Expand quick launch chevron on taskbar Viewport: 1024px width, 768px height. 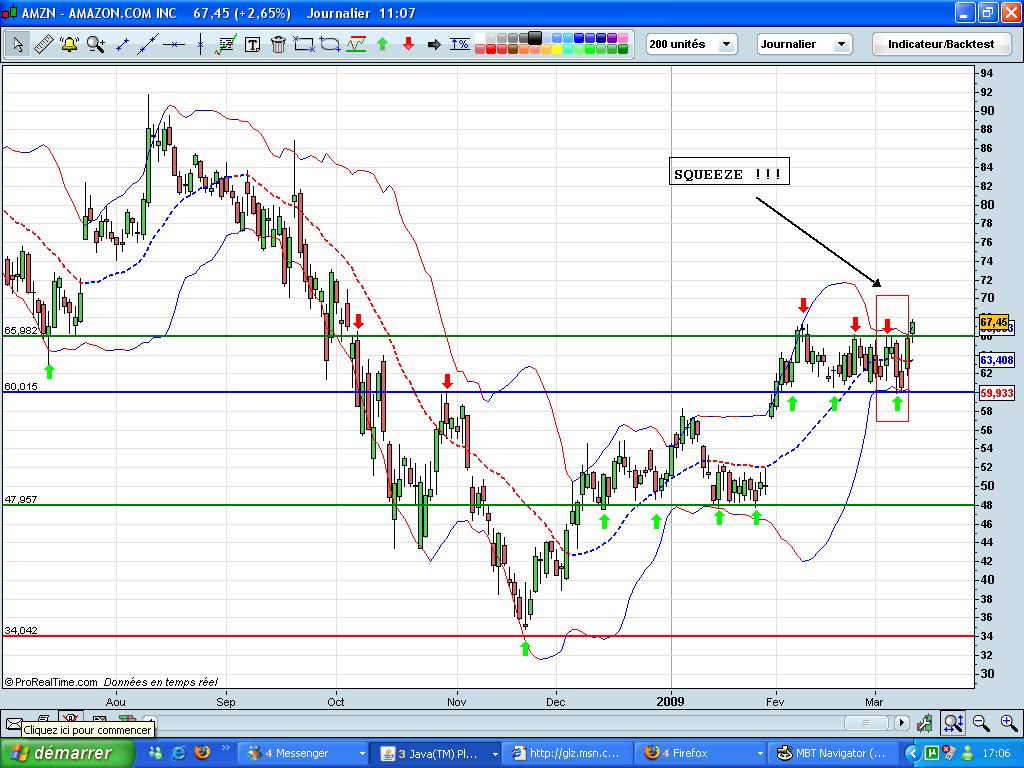pyautogui.click(x=226, y=748)
